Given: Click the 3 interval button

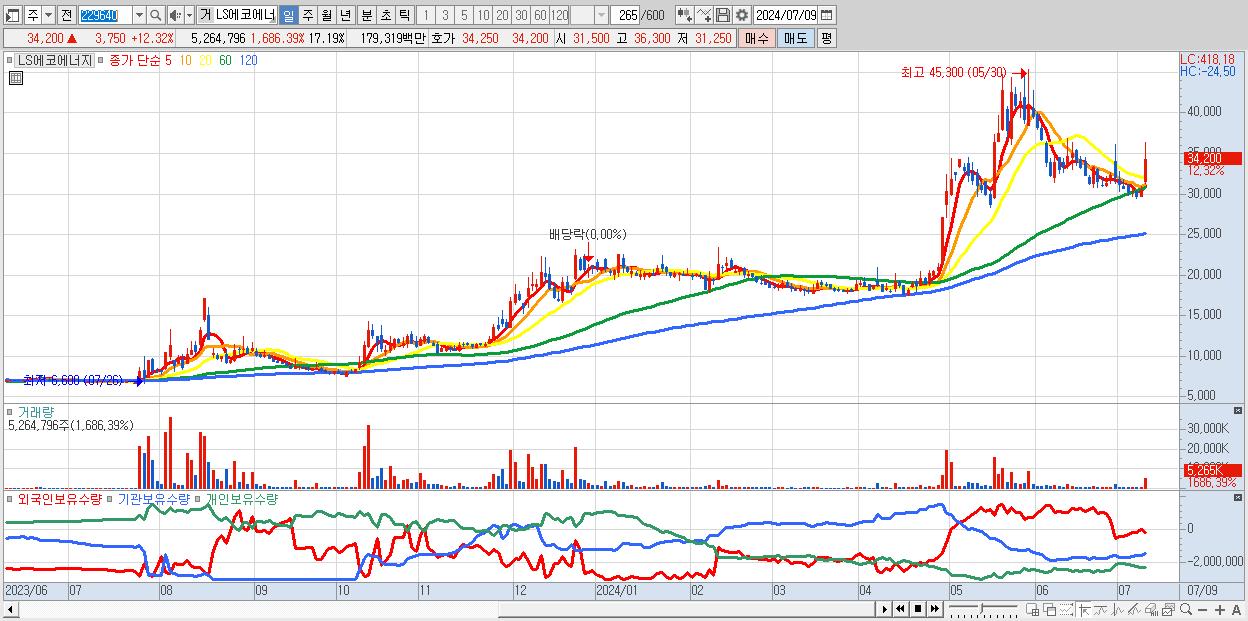Looking at the screenshot, I should click(445, 15).
